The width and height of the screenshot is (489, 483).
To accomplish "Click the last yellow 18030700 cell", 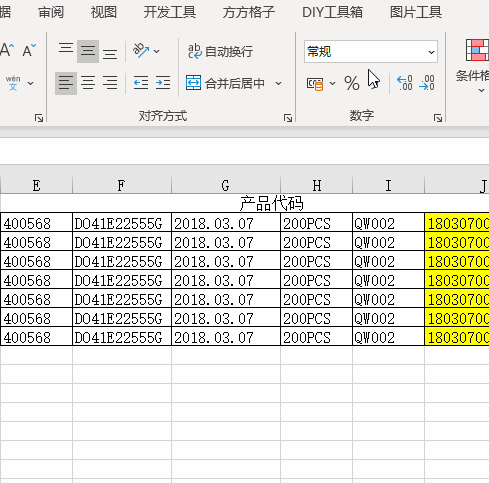I will point(457,336).
